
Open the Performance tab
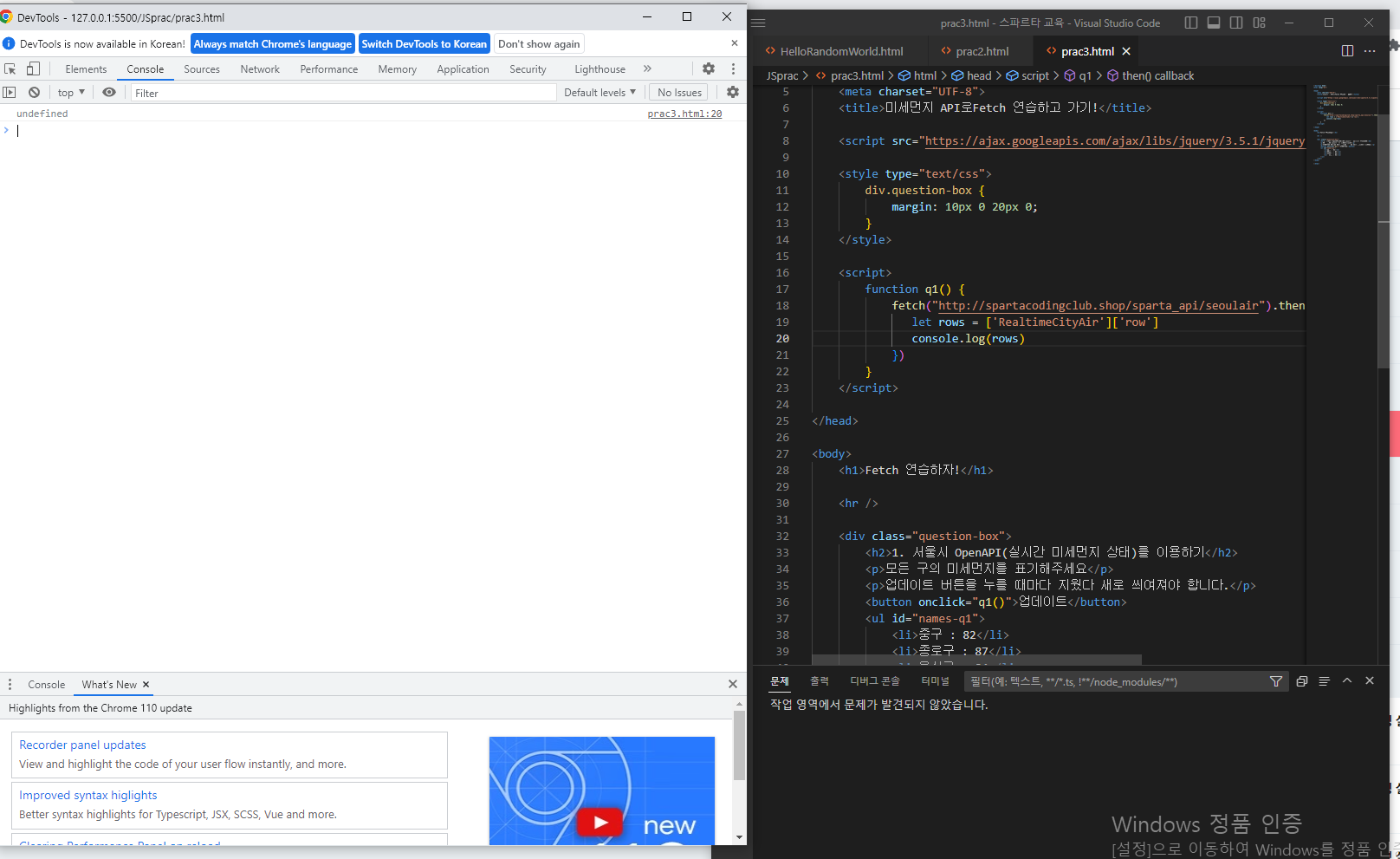(329, 69)
